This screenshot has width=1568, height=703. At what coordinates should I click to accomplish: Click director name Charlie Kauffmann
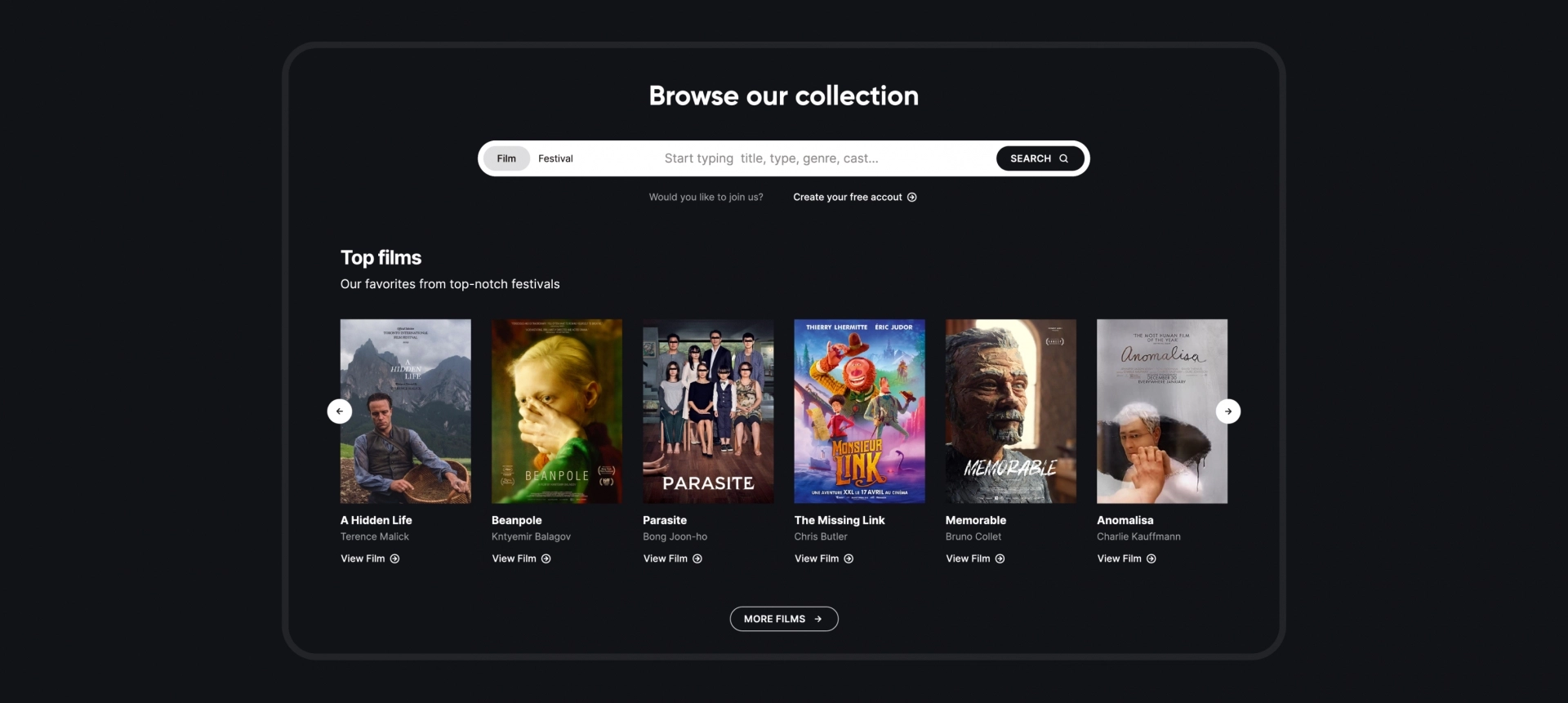tap(1138, 537)
